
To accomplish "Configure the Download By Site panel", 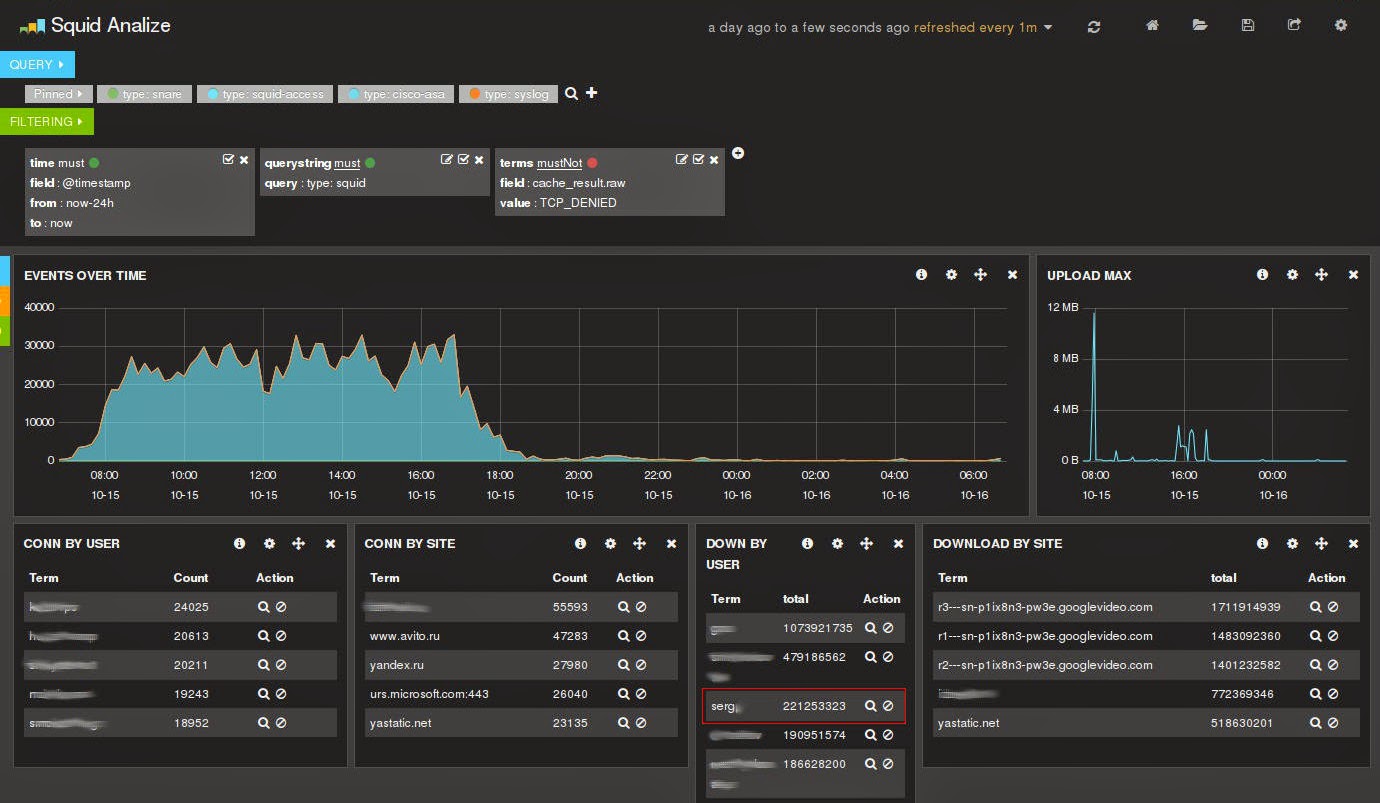I will [1292, 543].
